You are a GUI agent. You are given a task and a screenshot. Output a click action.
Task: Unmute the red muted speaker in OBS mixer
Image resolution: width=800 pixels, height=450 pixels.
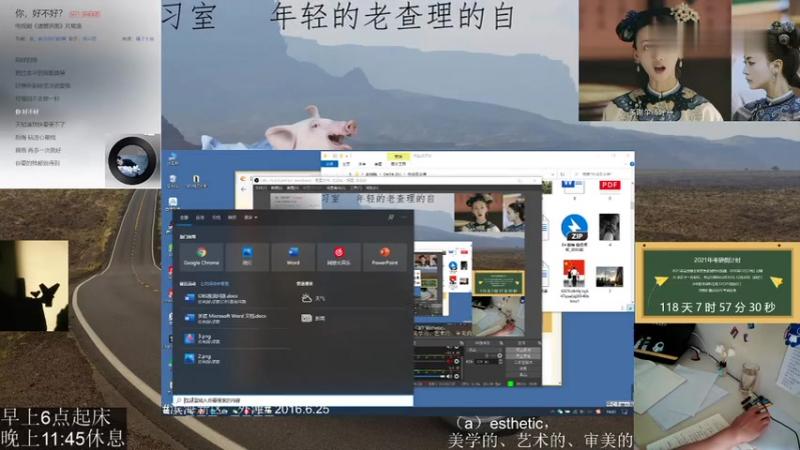pos(450,361)
